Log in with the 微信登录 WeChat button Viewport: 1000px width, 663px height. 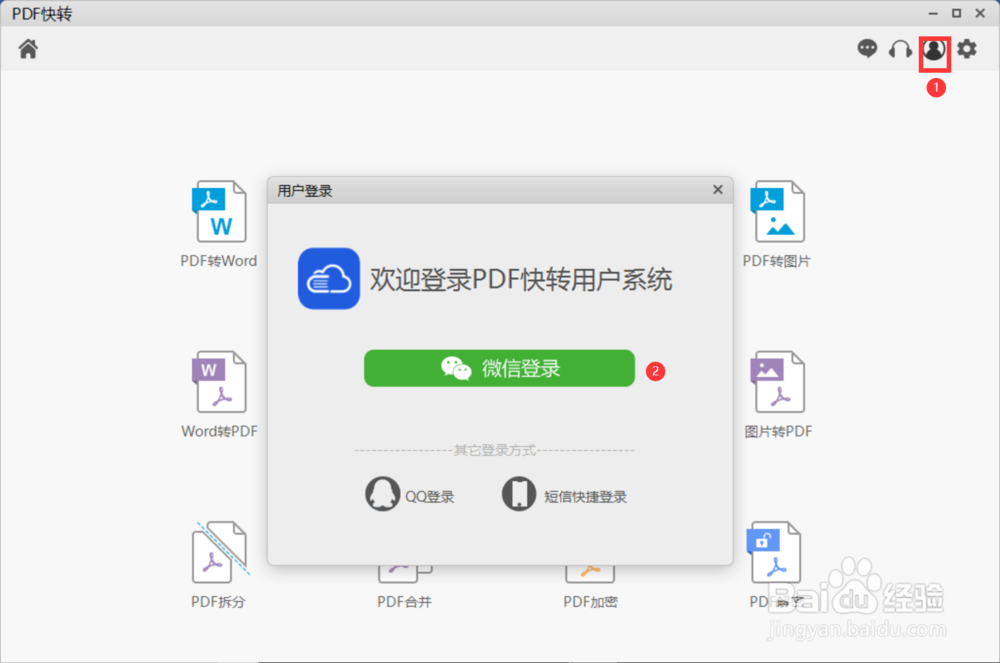499,368
